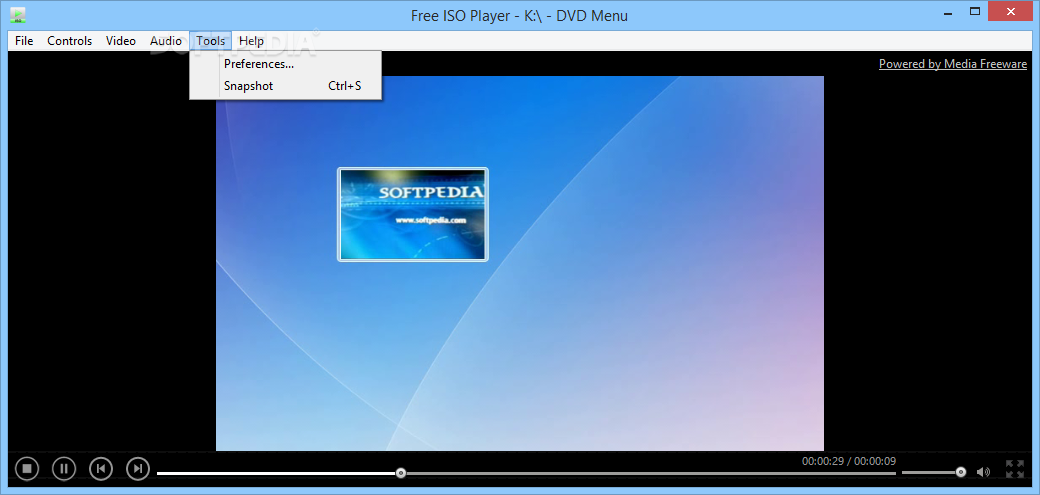The image size is (1040, 495).
Task: Close the Free ISO Player window
Action: click(x=1011, y=12)
